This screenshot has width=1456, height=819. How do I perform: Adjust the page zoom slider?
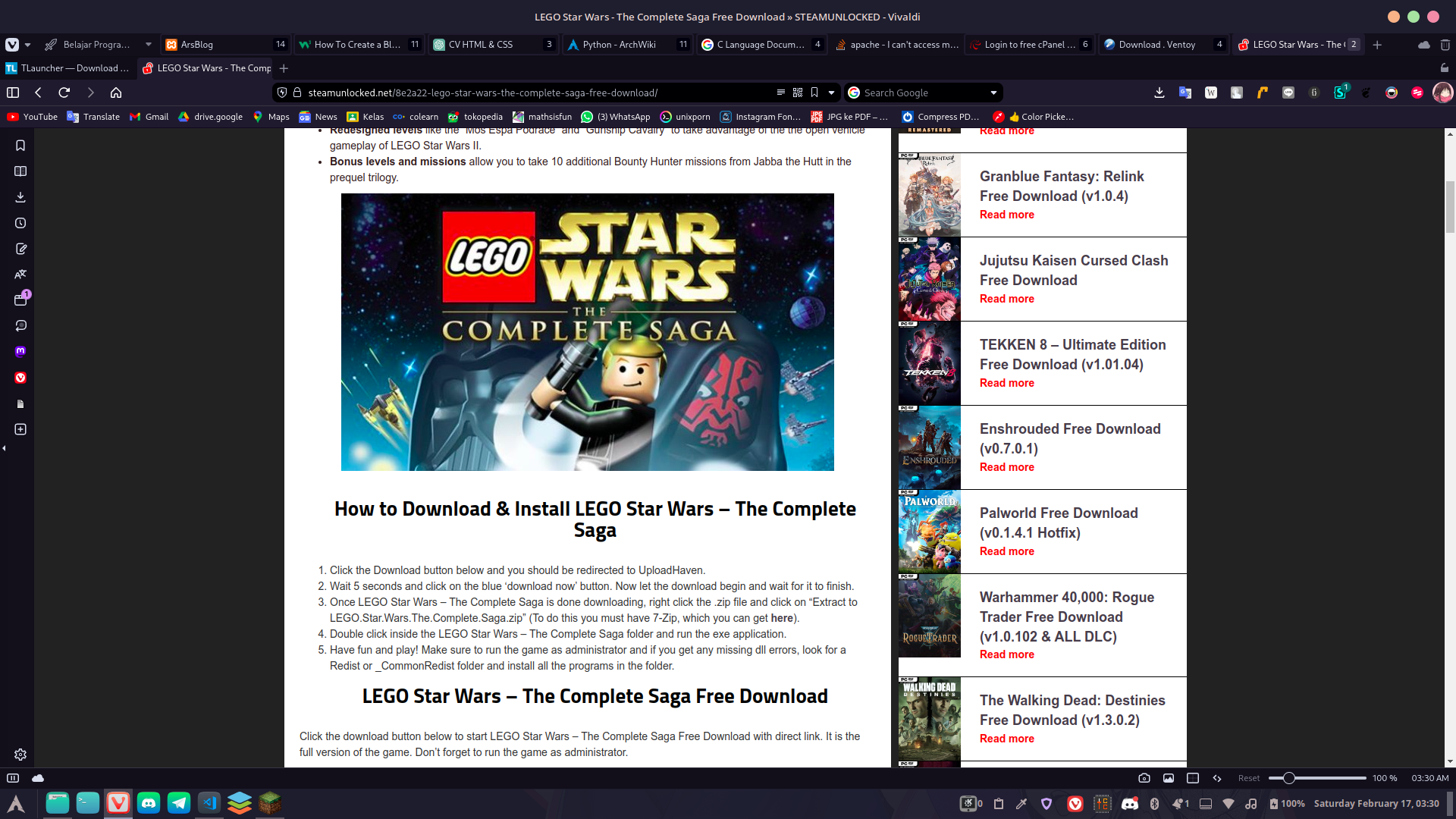click(x=1317, y=778)
